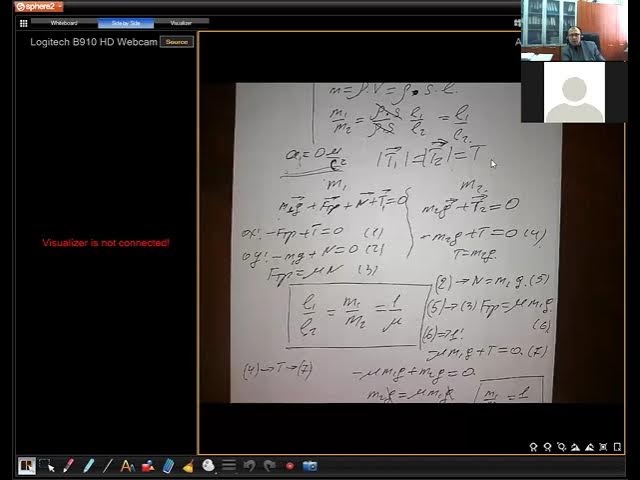Choose the selection pointer tool
The width and height of the screenshot is (640, 480).
pyautogui.click(x=47, y=466)
